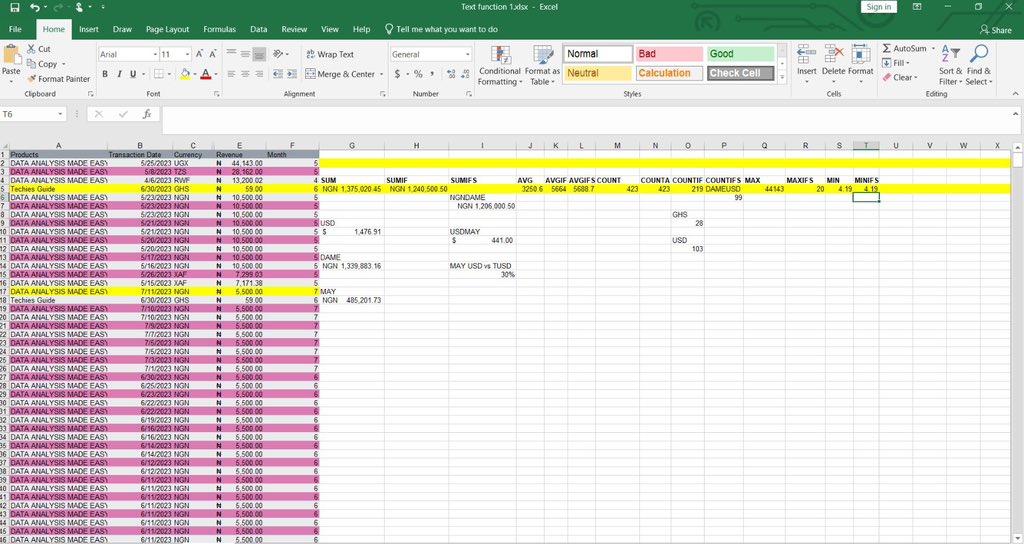
Task: Toggle Underline formatting
Action: pos(133,74)
